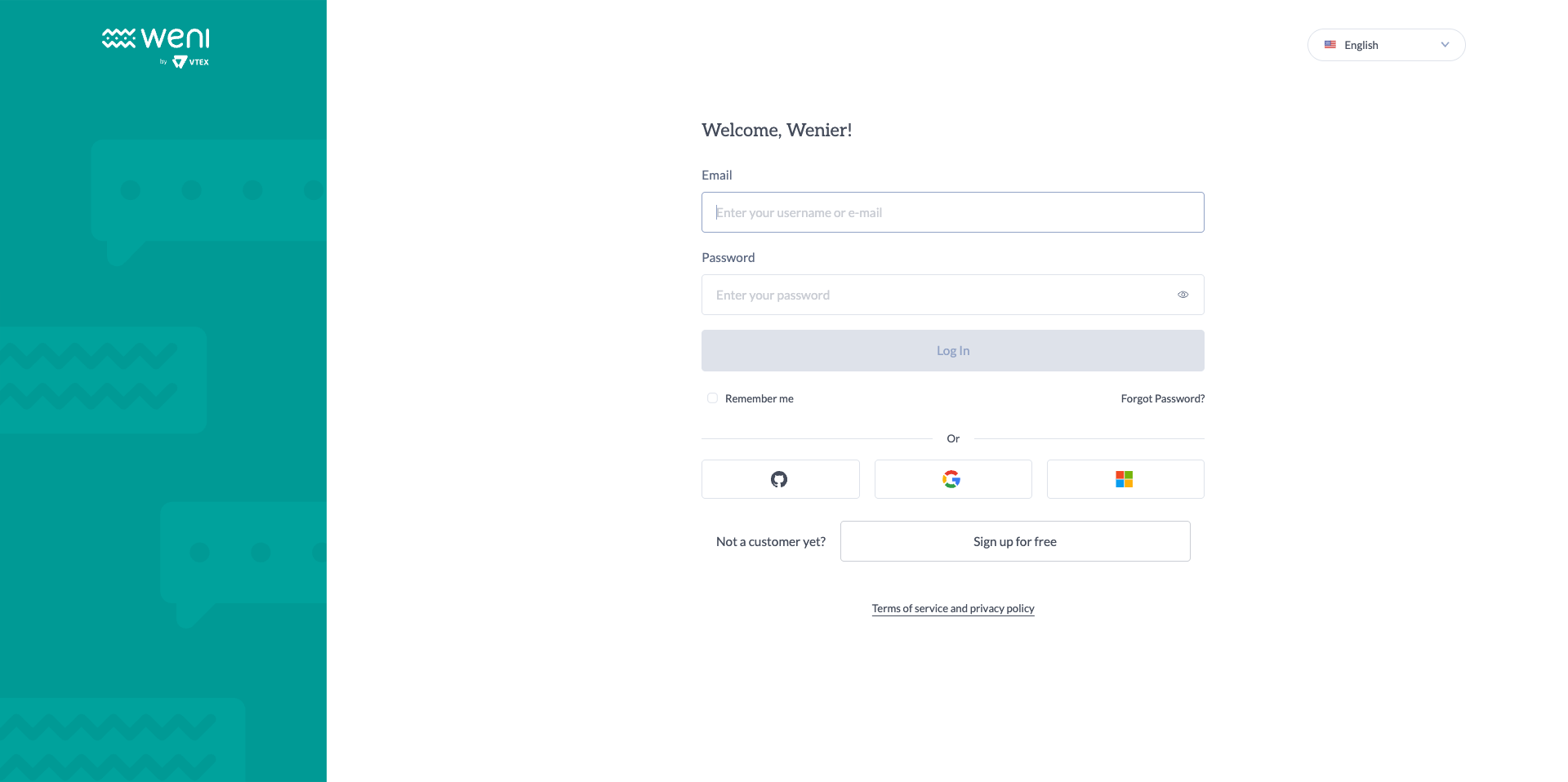Open the English language dropdown
1568x782 pixels.
click(x=1385, y=45)
